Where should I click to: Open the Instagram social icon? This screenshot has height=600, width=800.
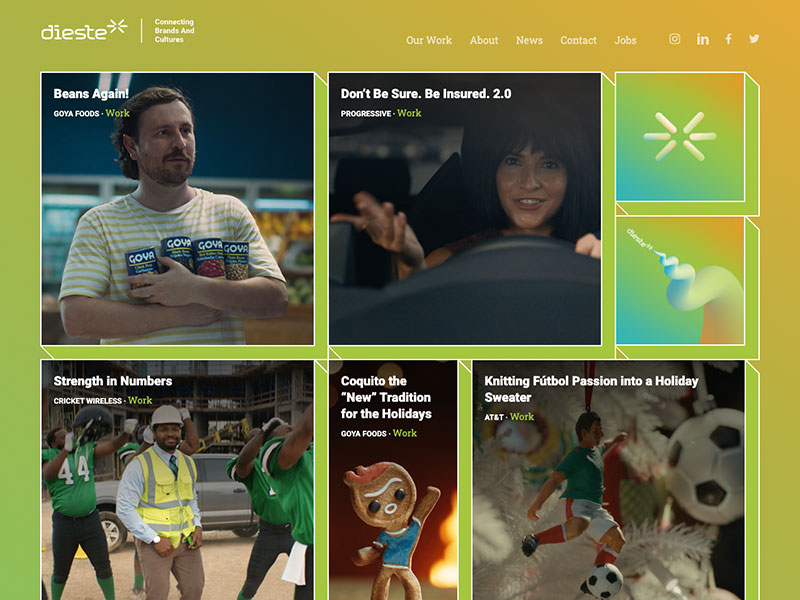click(x=674, y=39)
